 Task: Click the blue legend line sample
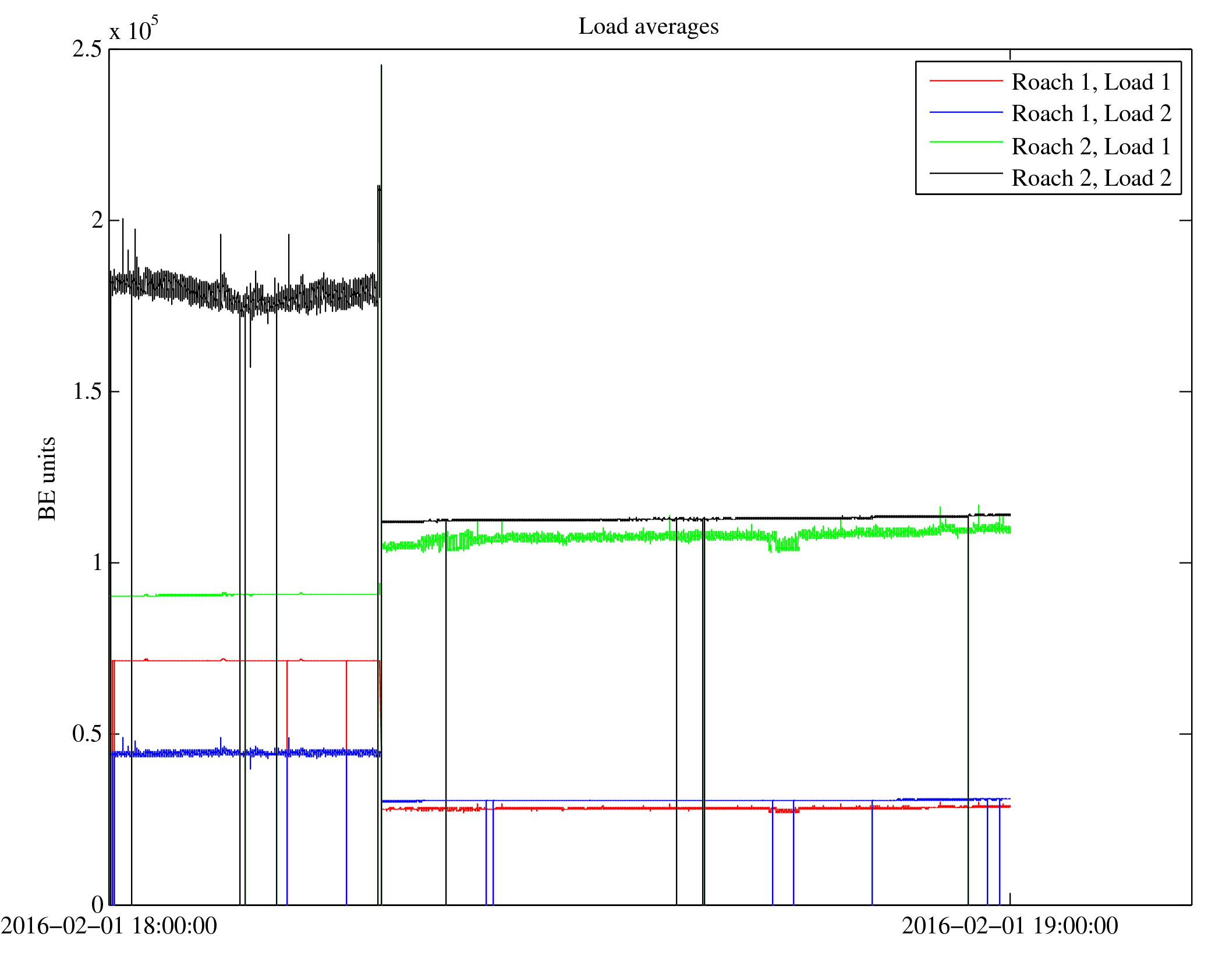966,112
